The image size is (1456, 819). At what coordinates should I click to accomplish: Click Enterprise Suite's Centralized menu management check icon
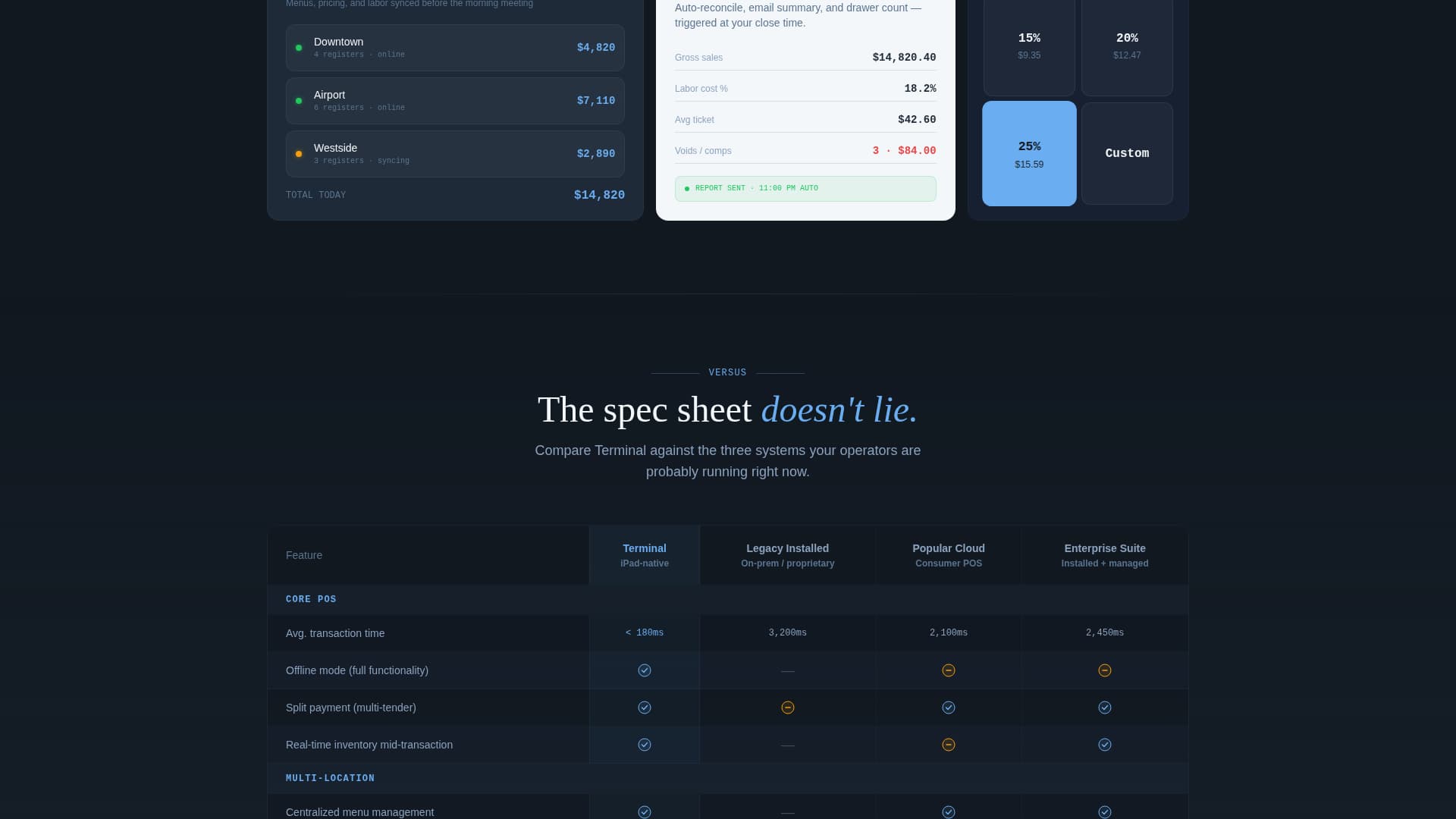(1105, 812)
